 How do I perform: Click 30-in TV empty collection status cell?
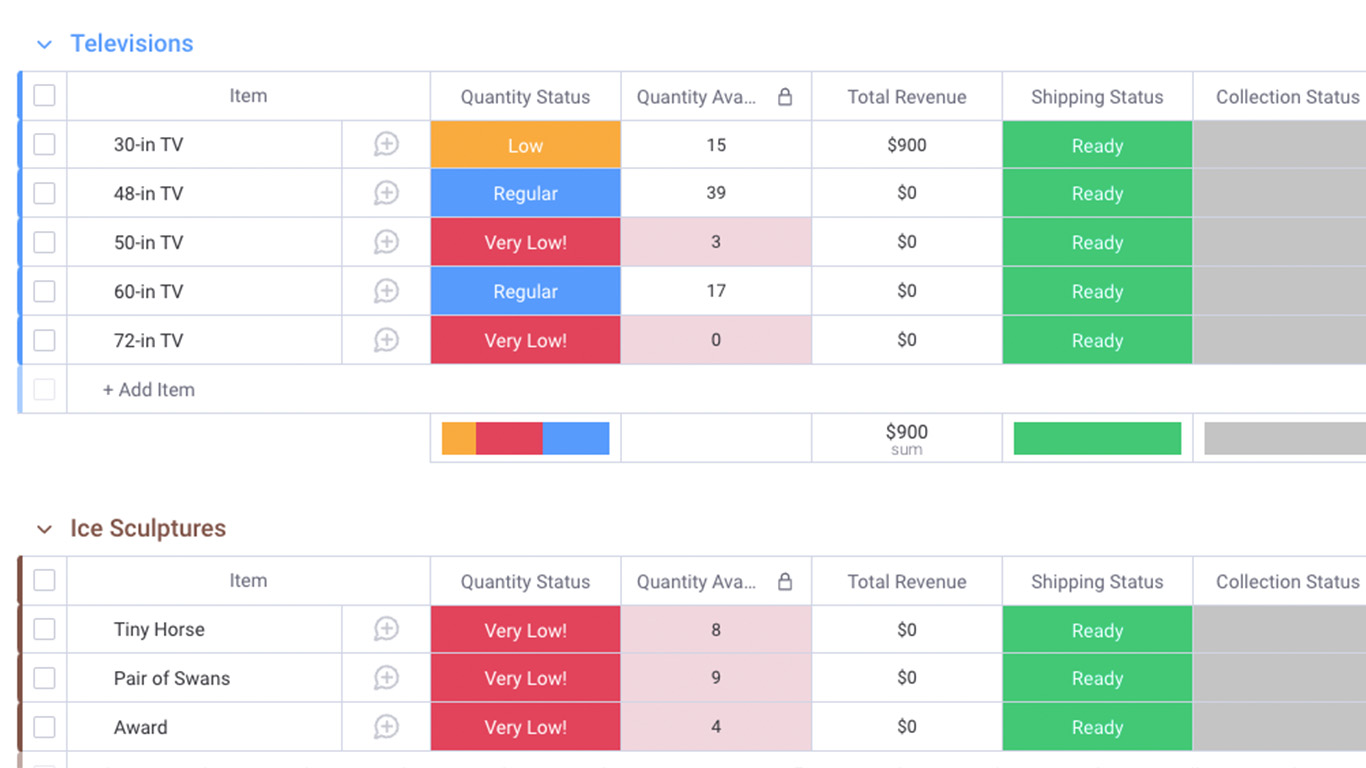[1280, 145]
